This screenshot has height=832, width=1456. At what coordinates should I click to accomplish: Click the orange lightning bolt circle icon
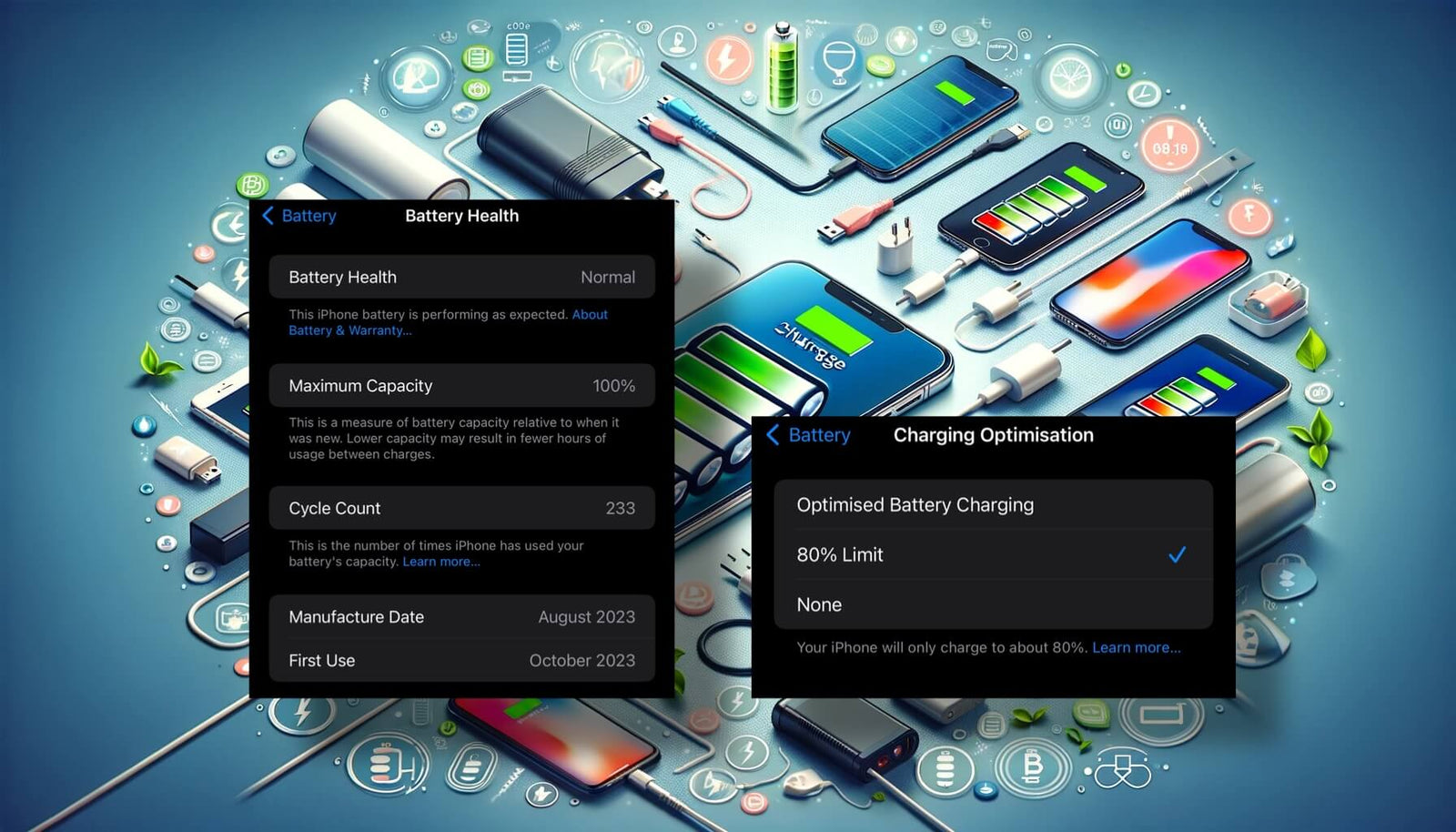(x=728, y=60)
